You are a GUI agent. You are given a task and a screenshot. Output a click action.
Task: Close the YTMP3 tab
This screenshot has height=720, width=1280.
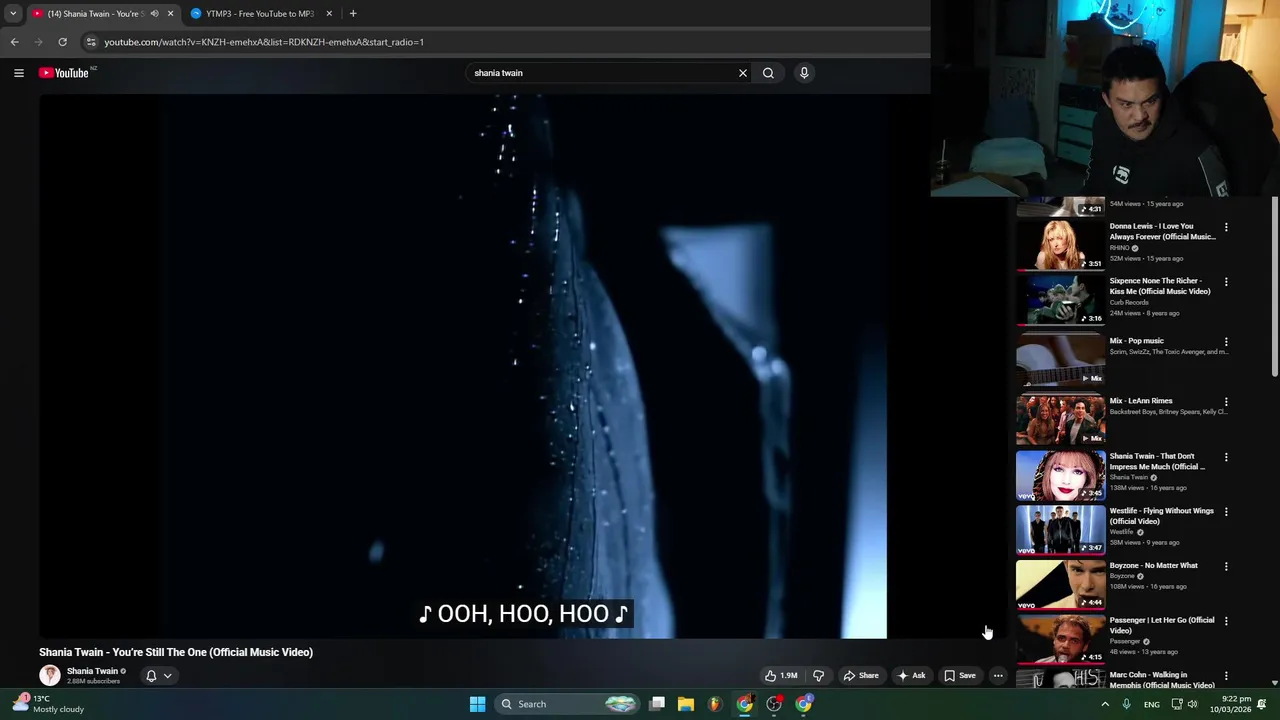pos(329,14)
